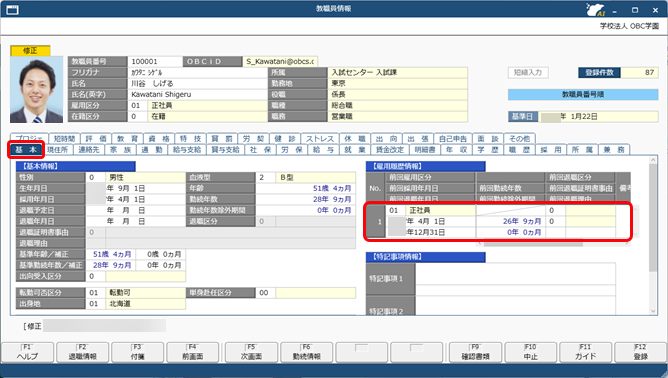Switch to the 現住所 tab
668x378 pixels.
(58, 150)
